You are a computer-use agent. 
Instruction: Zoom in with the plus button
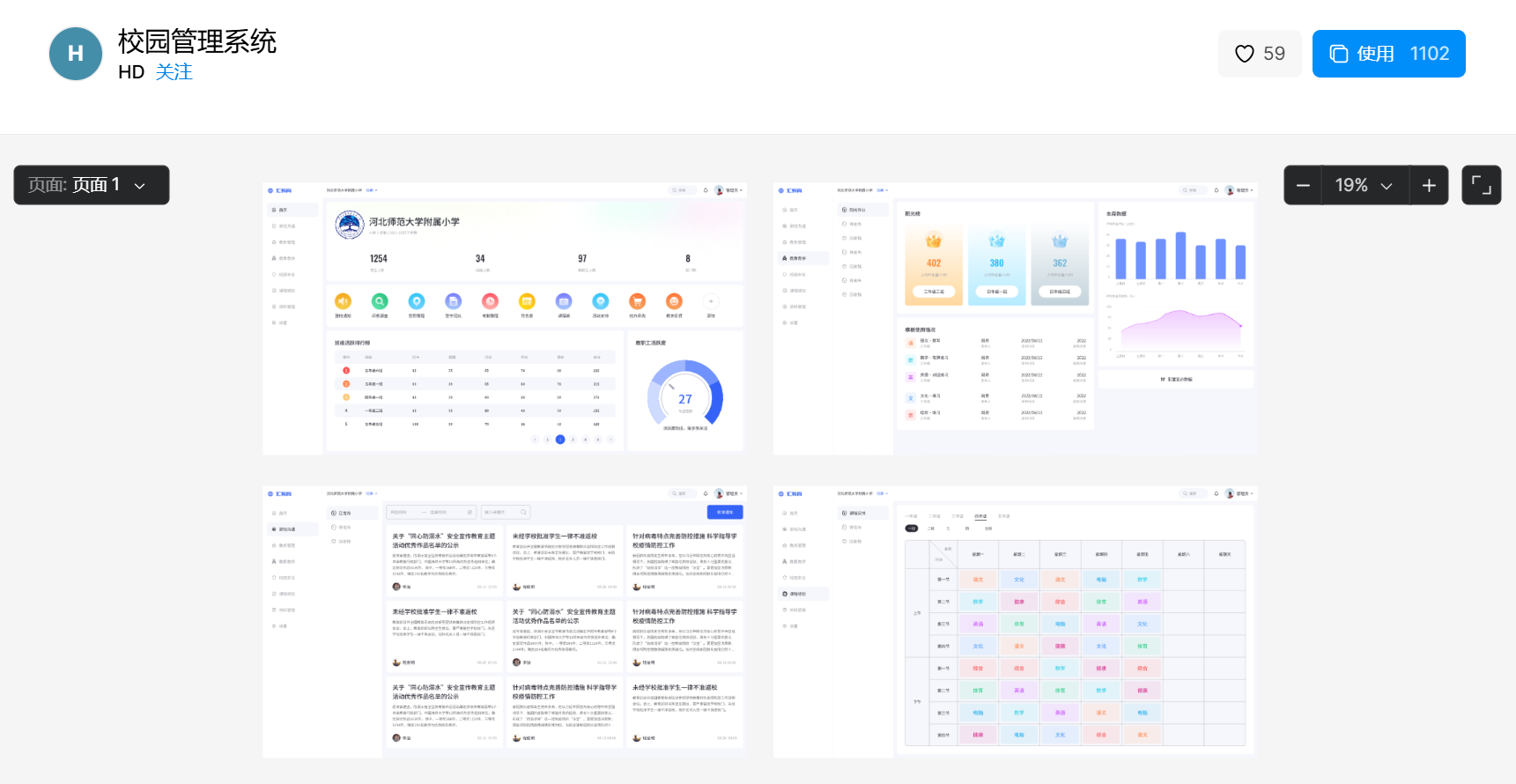point(1429,185)
